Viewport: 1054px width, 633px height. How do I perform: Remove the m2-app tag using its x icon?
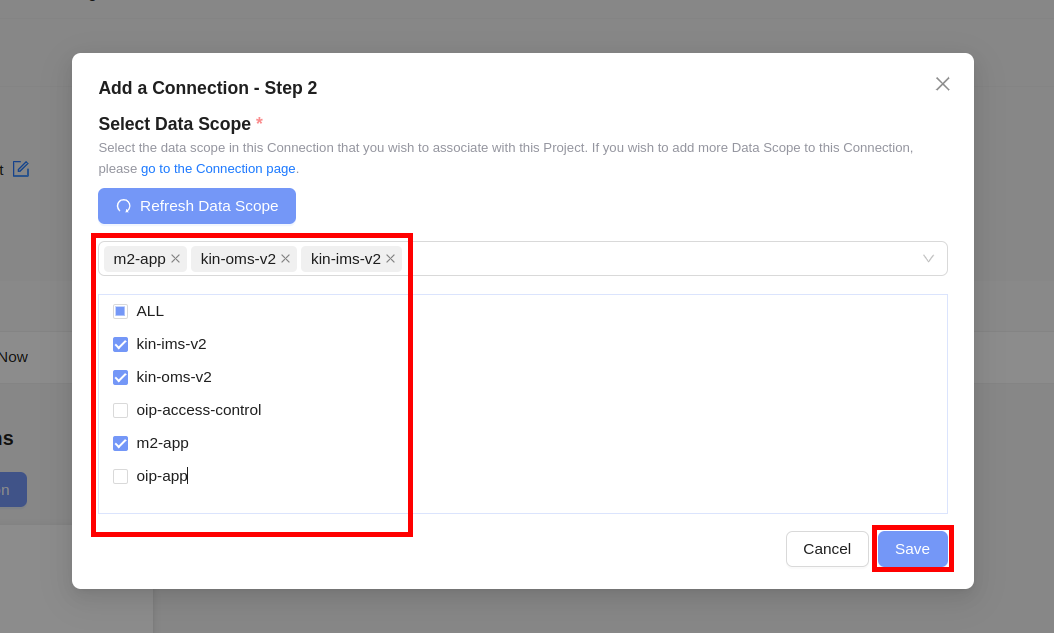click(175, 258)
